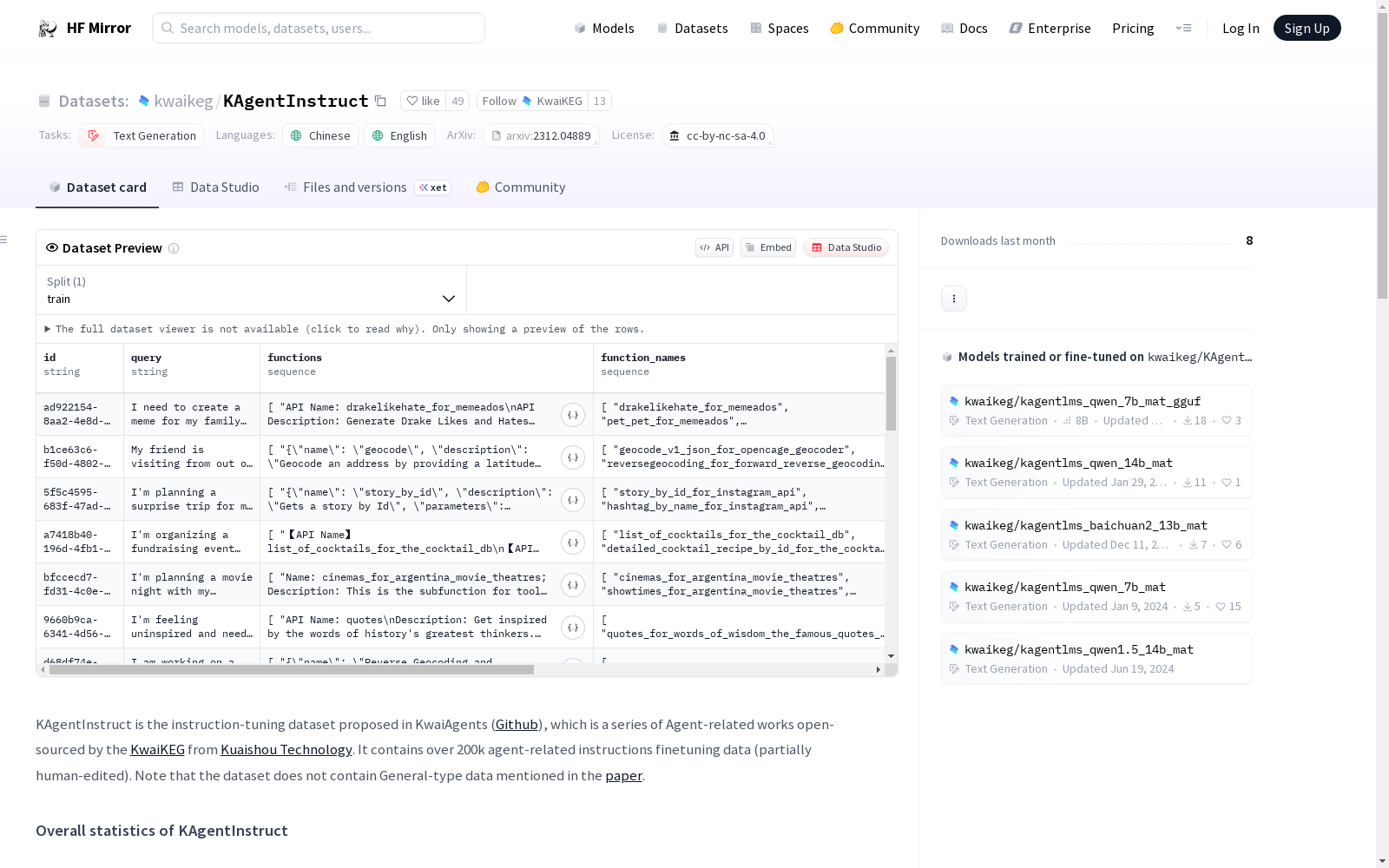Open model kagentlms_qwen_7b_mat

pyautogui.click(x=1096, y=596)
